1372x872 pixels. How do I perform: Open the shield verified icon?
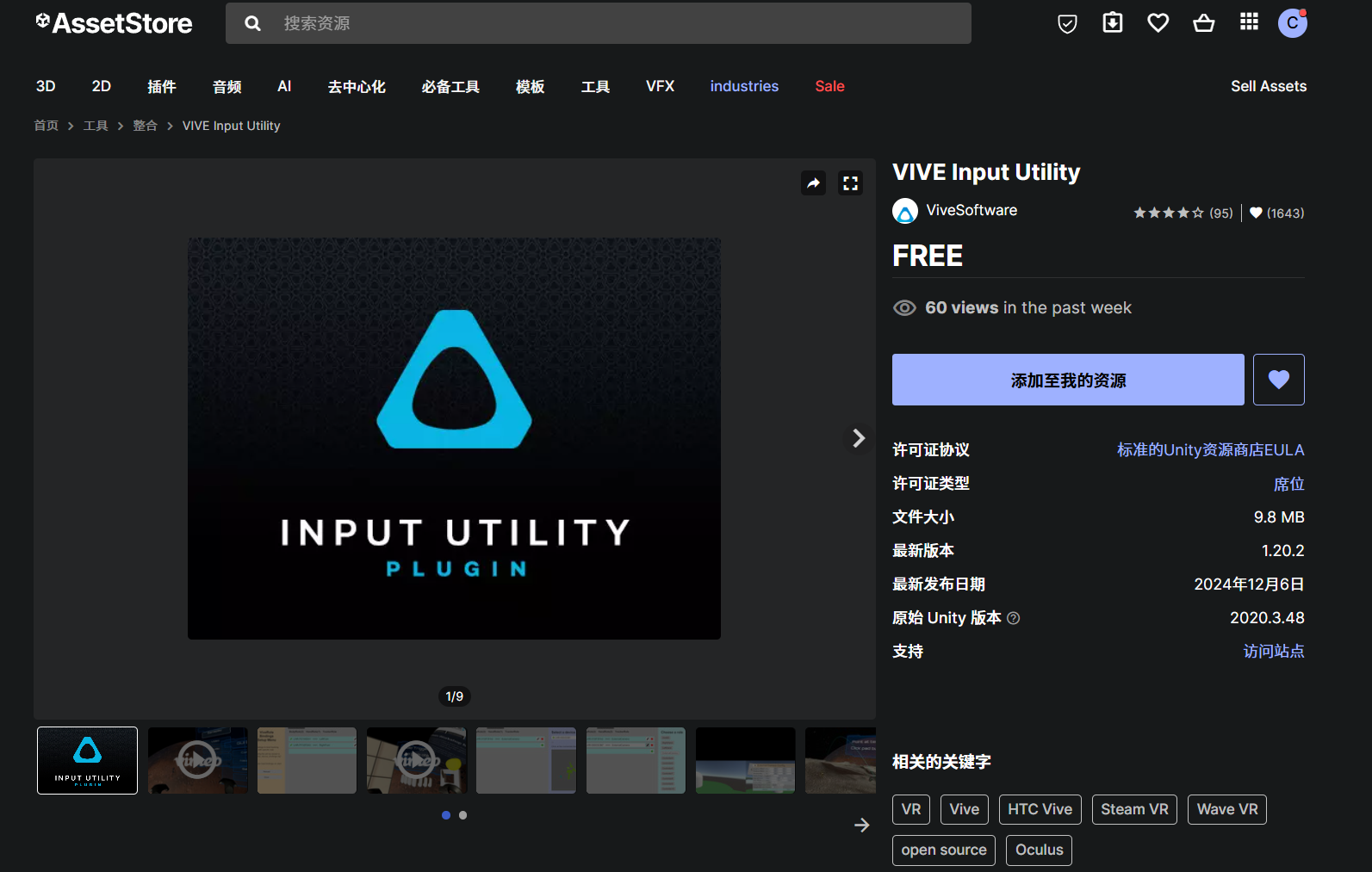tap(1067, 23)
